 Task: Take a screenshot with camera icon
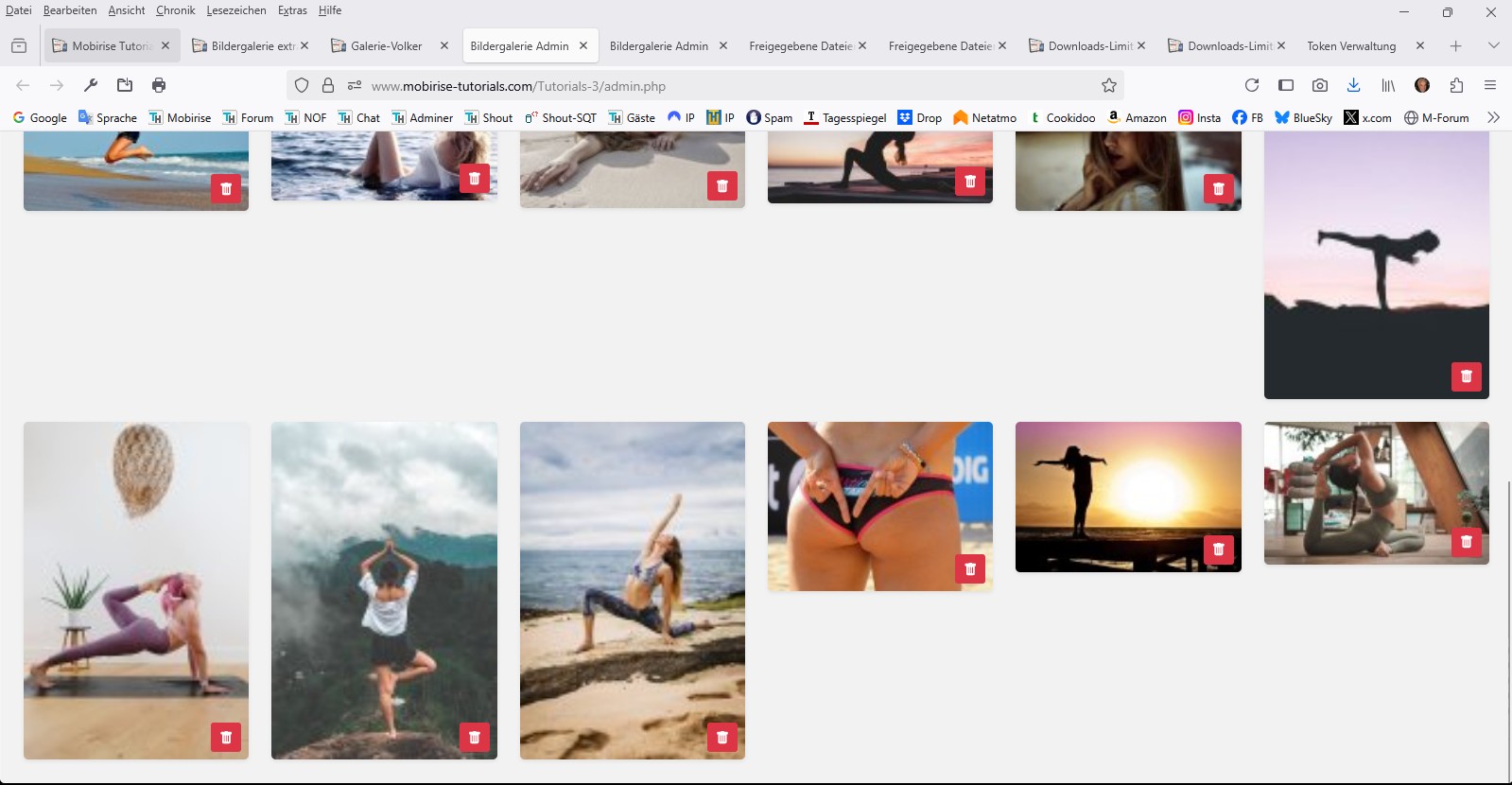pos(1320,85)
